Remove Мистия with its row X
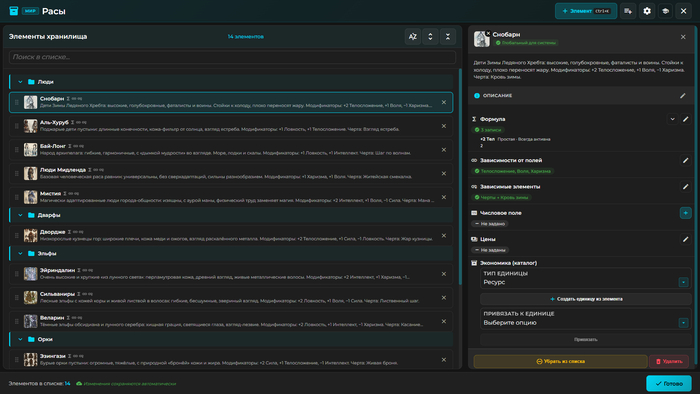Image resolution: width=700 pixels, height=394 pixels. pos(444,197)
